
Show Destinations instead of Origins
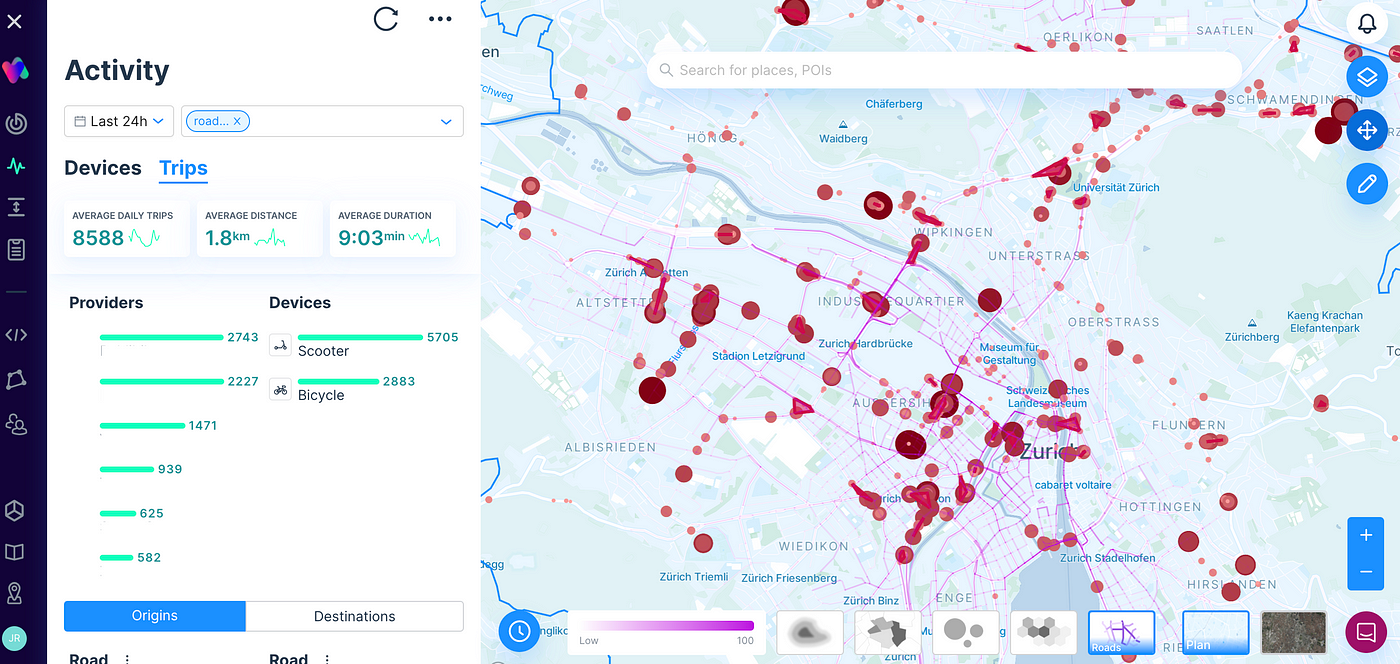[x=354, y=616]
